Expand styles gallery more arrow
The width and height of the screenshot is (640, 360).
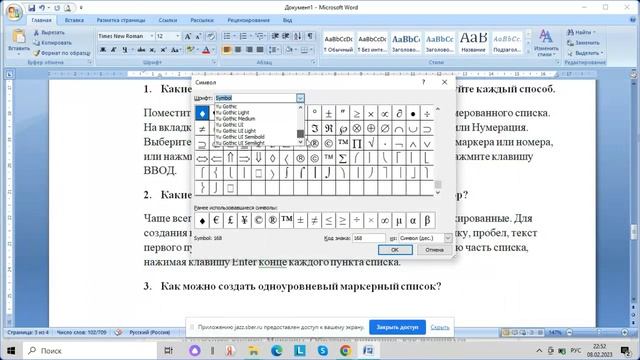click(529, 51)
